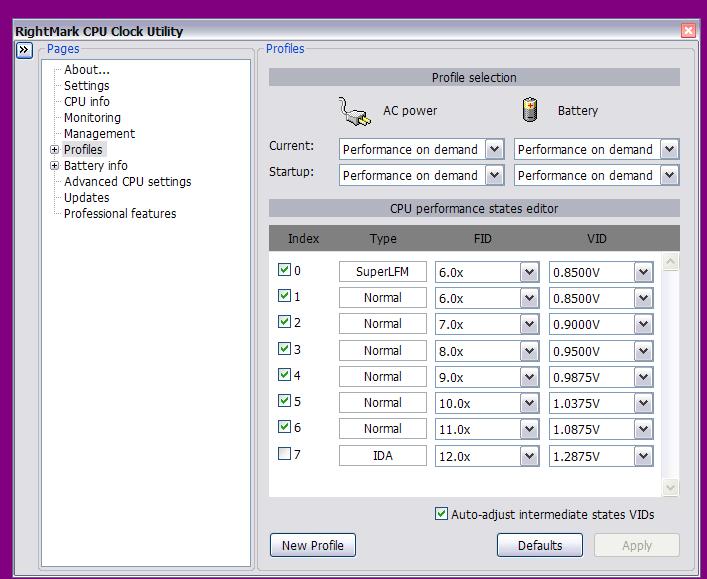Open Advanced CPU settings page
707x579 pixels.
click(x=128, y=182)
